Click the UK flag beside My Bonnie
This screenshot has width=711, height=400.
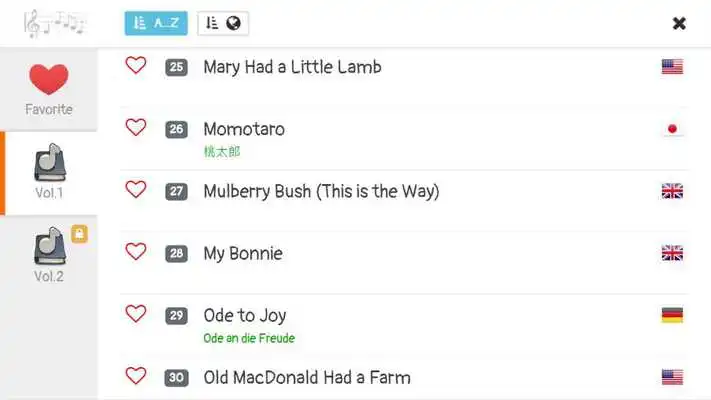[x=672, y=253]
